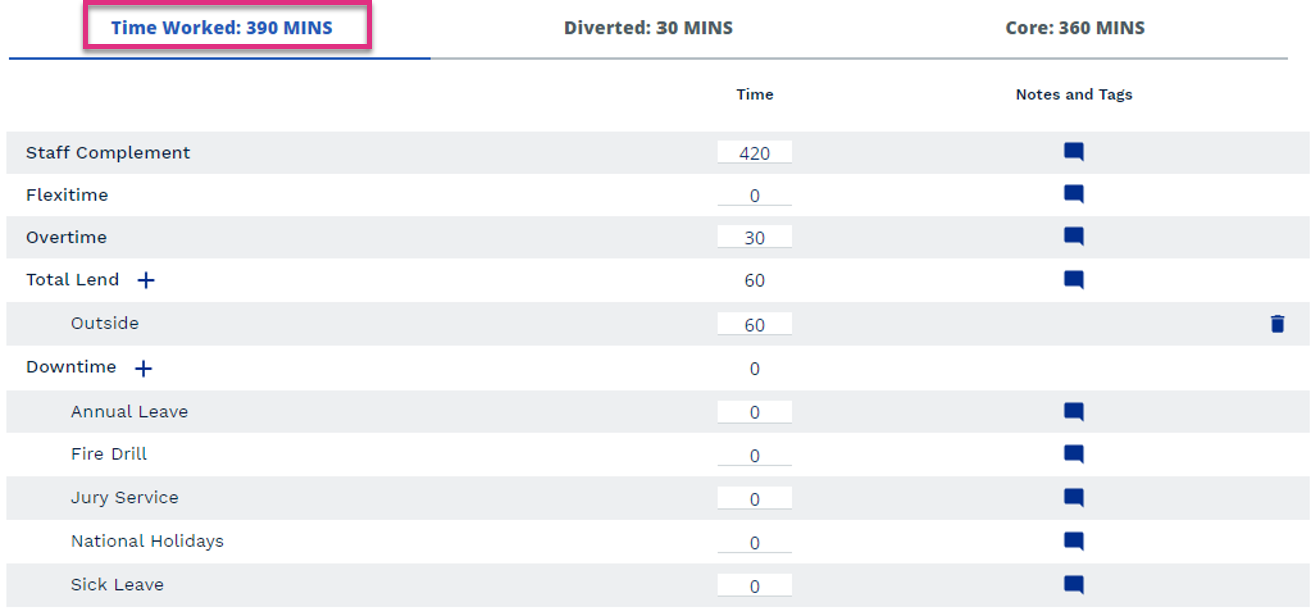Viewport: 1315px width, 614px height.
Task: Switch to Core: 360 MINS tab
Action: click(1075, 28)
